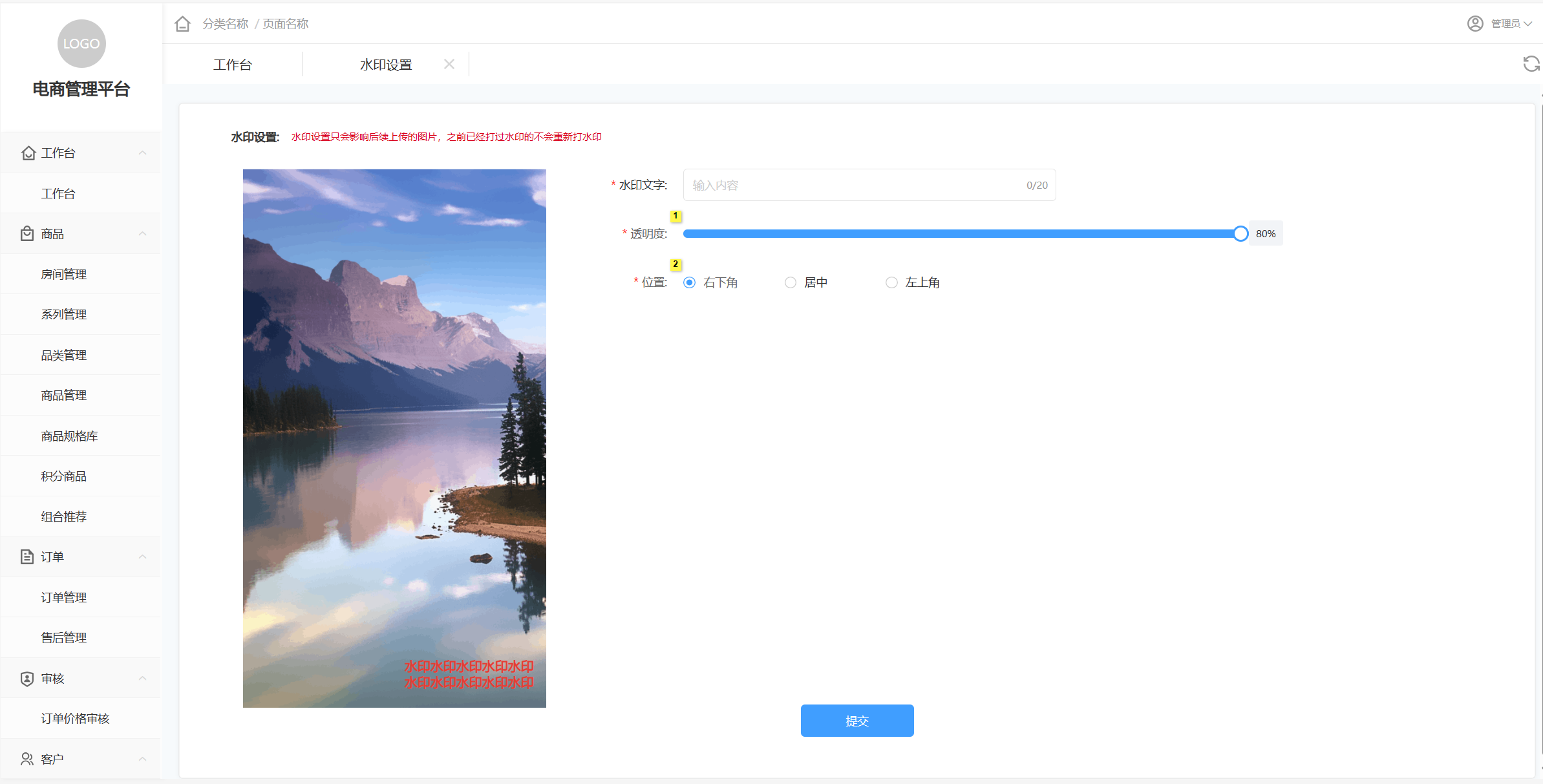Open 订单管理 in sidebar
1543x784 pixels.
click(81, 597)
